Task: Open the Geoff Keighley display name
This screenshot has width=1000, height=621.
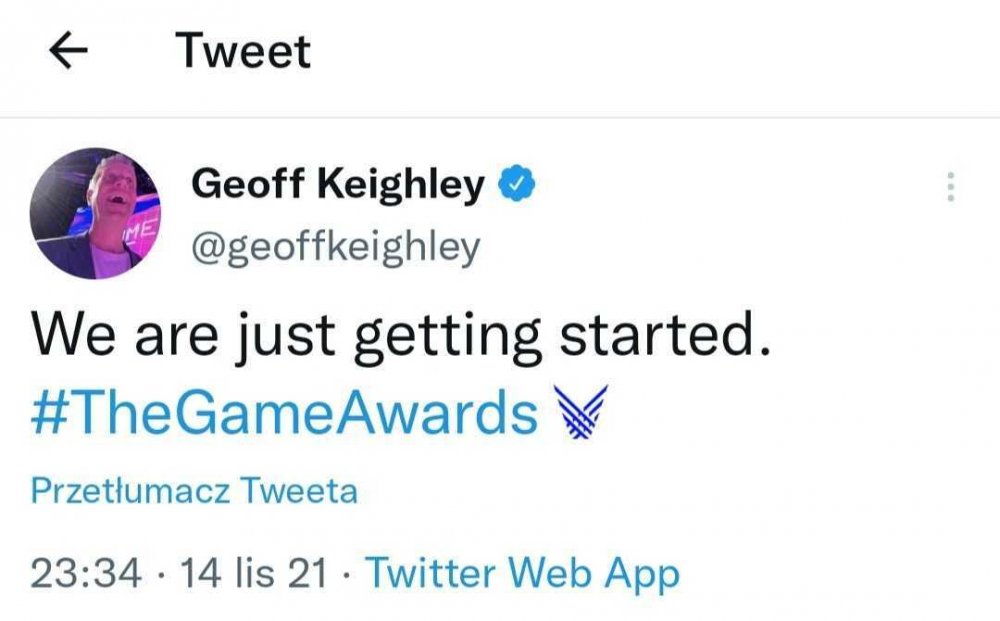Action: coord(338,185)
